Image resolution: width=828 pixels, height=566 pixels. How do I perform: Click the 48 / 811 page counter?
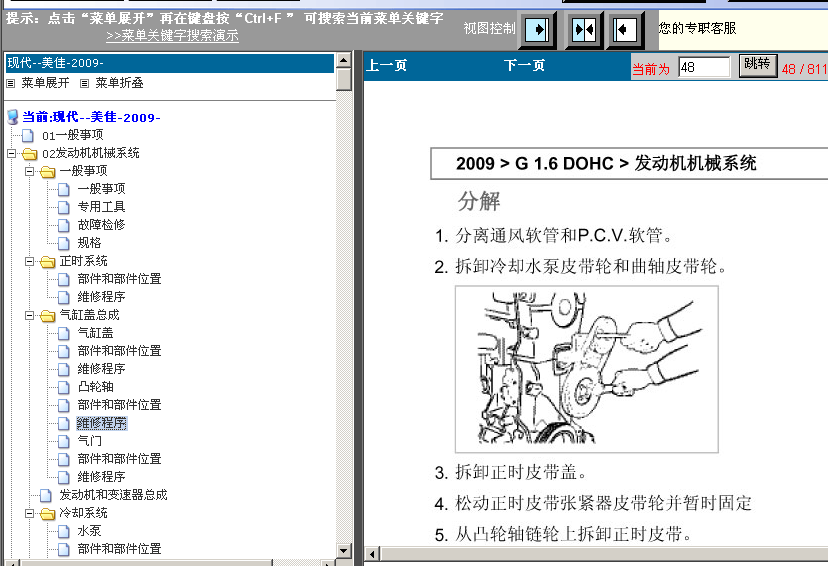click(804, 69)
